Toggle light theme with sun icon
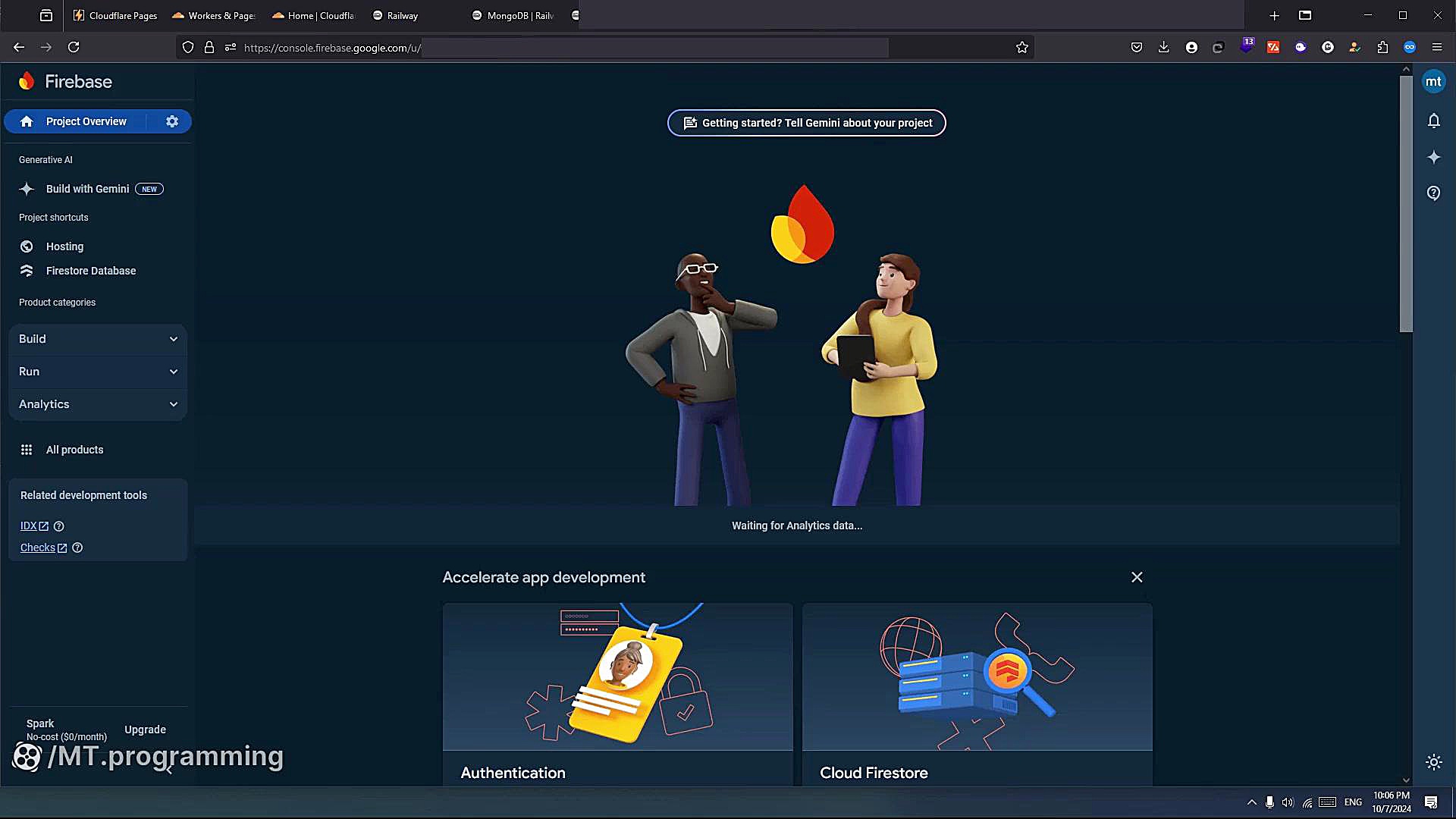 pyautogui.click(x=1433, y=762)
